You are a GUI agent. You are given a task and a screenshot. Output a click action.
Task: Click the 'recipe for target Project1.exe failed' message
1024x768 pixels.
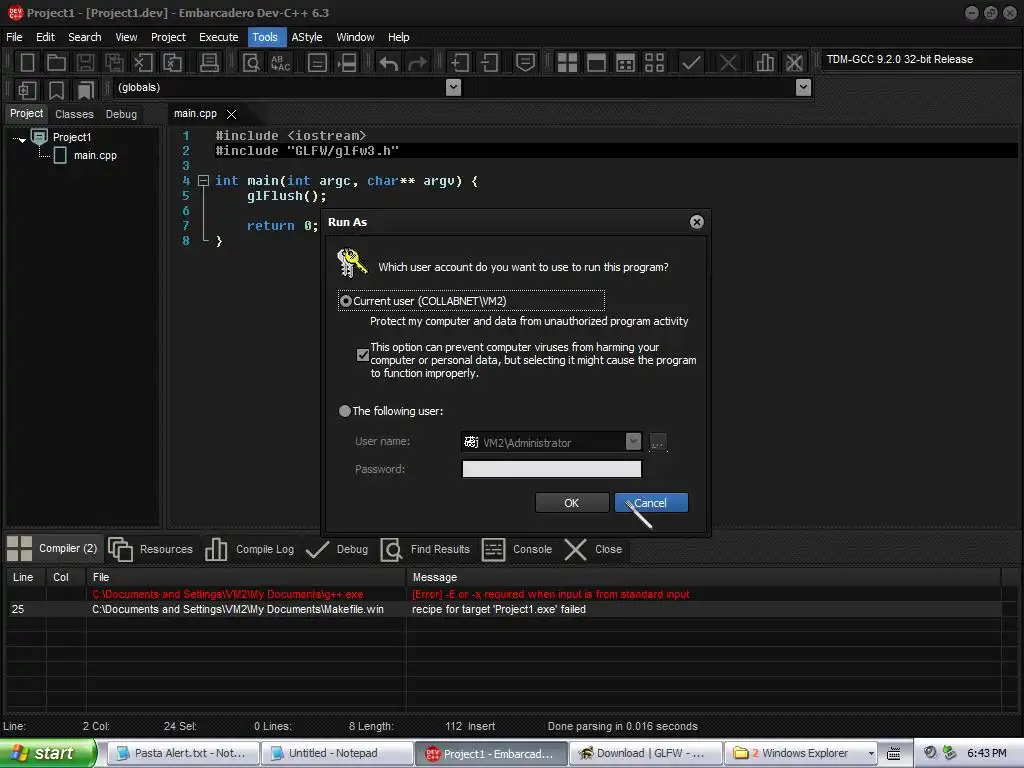[499, 609]
